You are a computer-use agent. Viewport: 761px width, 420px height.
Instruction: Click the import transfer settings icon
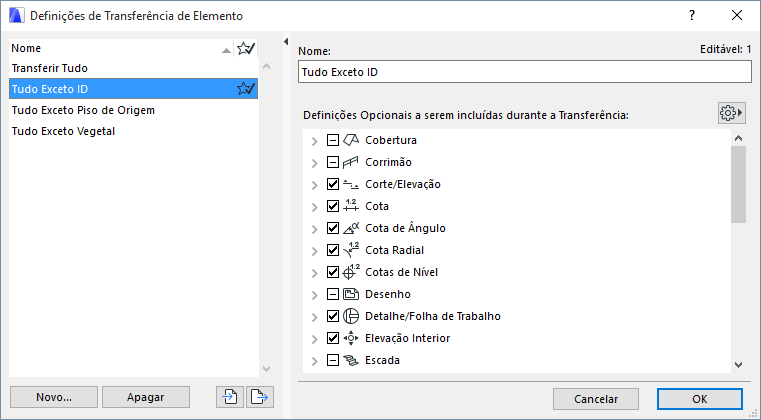(x=231, y=397)
